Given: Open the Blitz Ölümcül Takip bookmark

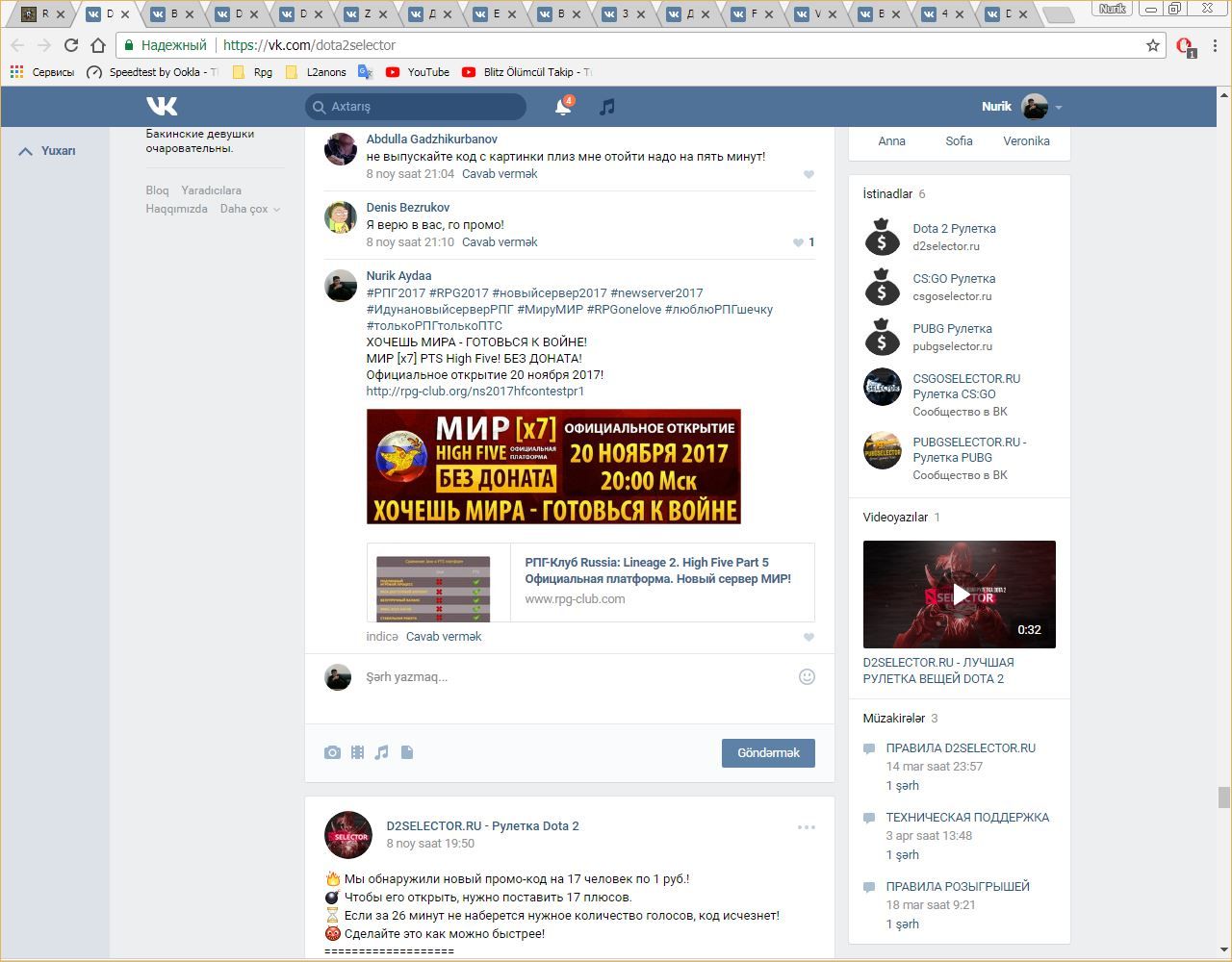Looking at the screenshot, I should point(526,72).
